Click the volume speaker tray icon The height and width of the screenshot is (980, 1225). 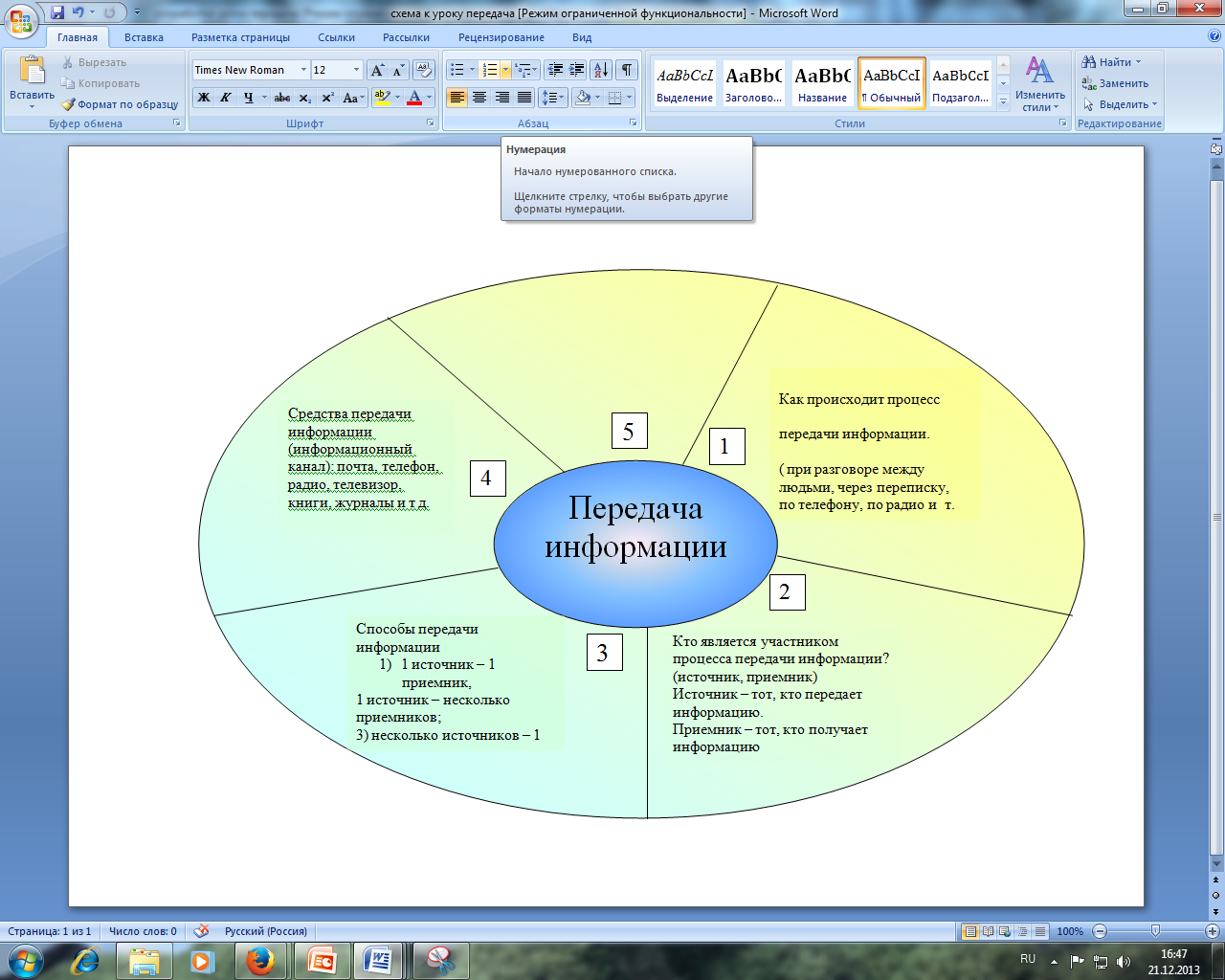click(1124, 961)
